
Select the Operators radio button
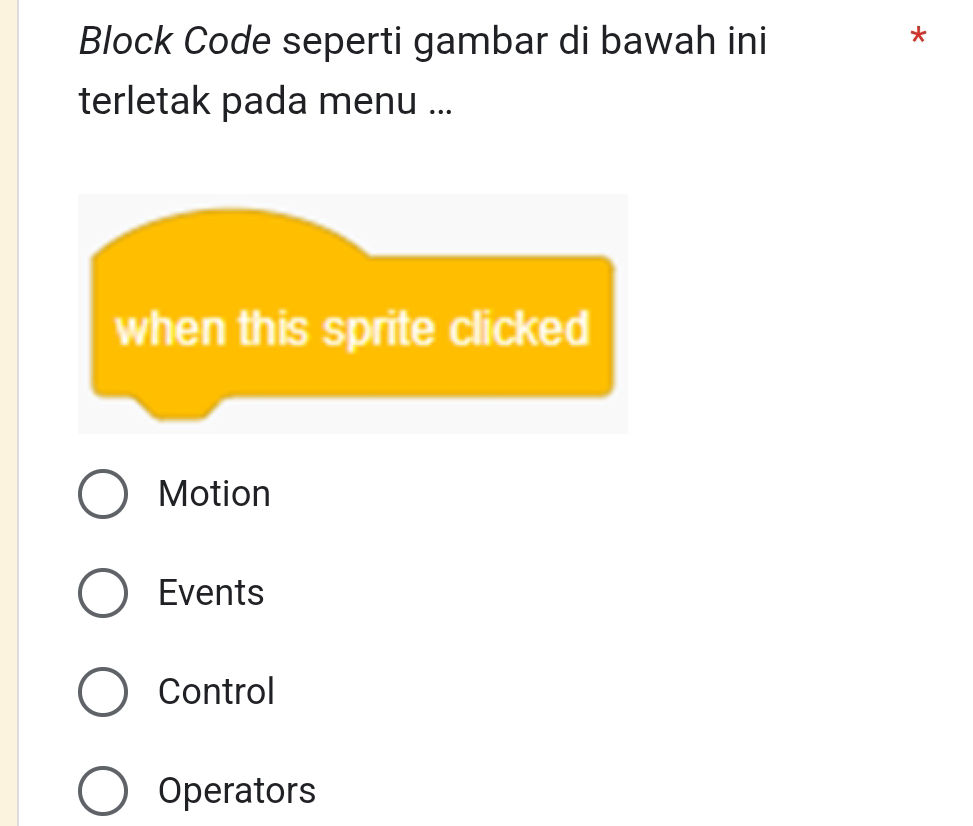[x=103, y=790]
